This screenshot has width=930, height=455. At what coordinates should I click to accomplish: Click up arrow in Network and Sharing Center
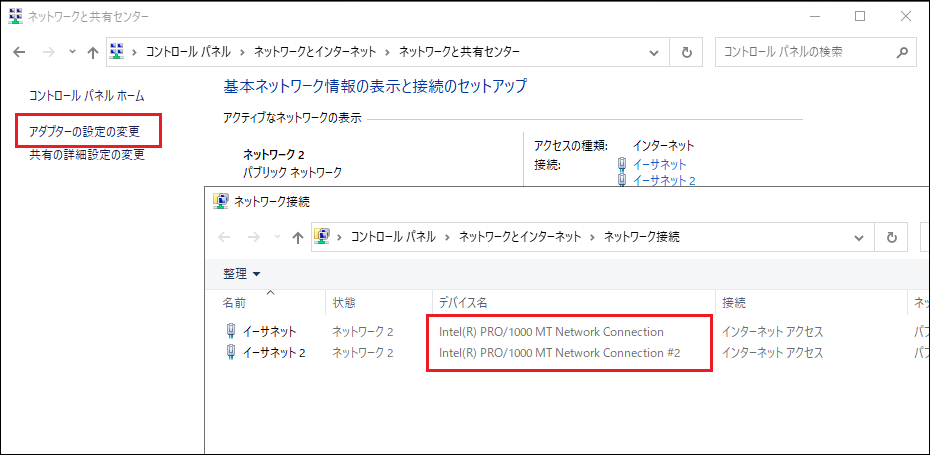click(93, 52)
